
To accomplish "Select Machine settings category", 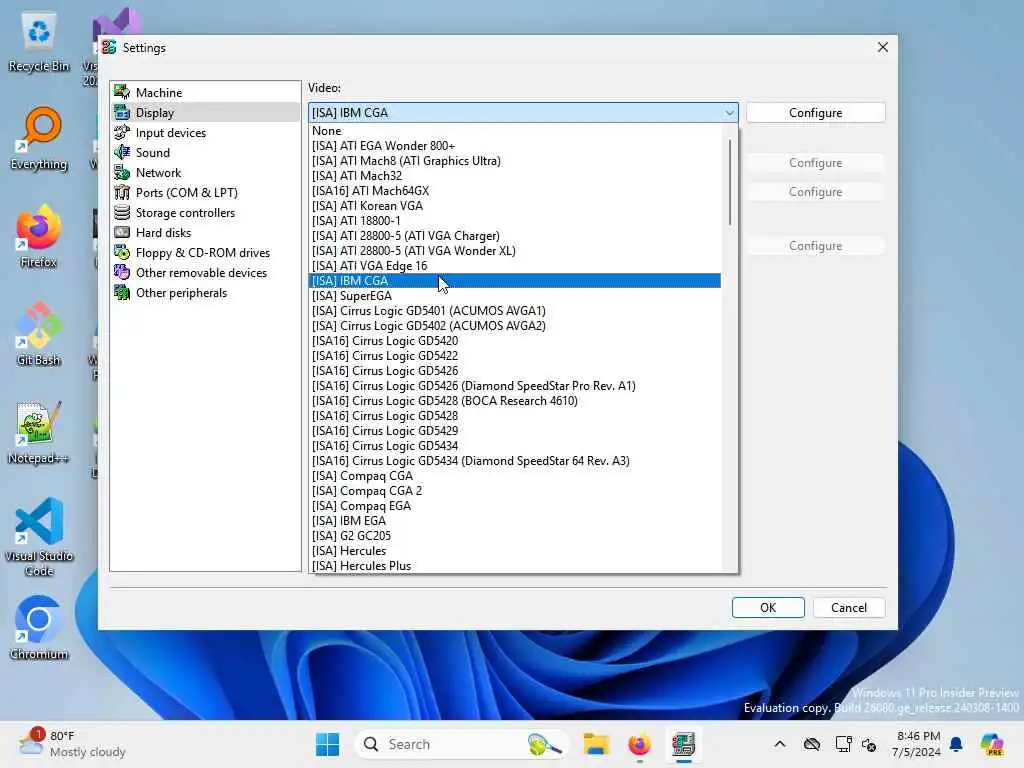I will [x=205, y=92].
